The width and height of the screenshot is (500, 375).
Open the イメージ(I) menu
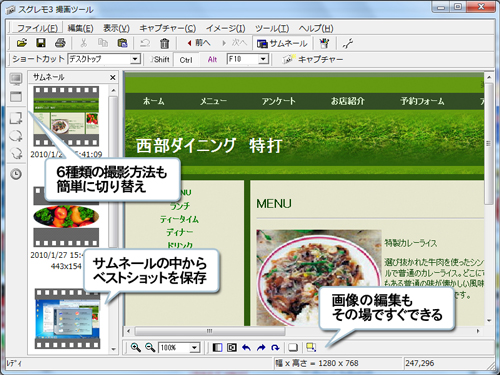(x=225, y=28)
